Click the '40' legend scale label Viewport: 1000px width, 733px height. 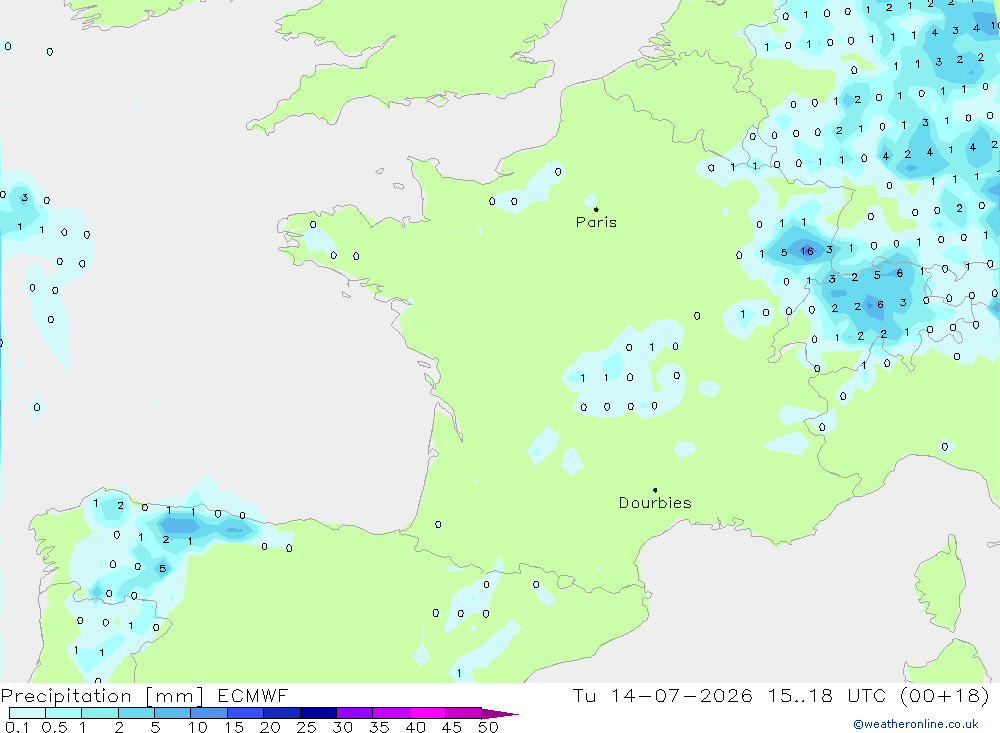pyautogui.click(x=416, y=727)
